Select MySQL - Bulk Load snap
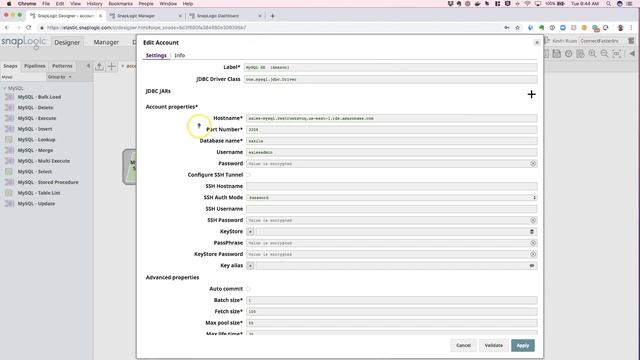The image size is (640, 360). tap(39, 97)
